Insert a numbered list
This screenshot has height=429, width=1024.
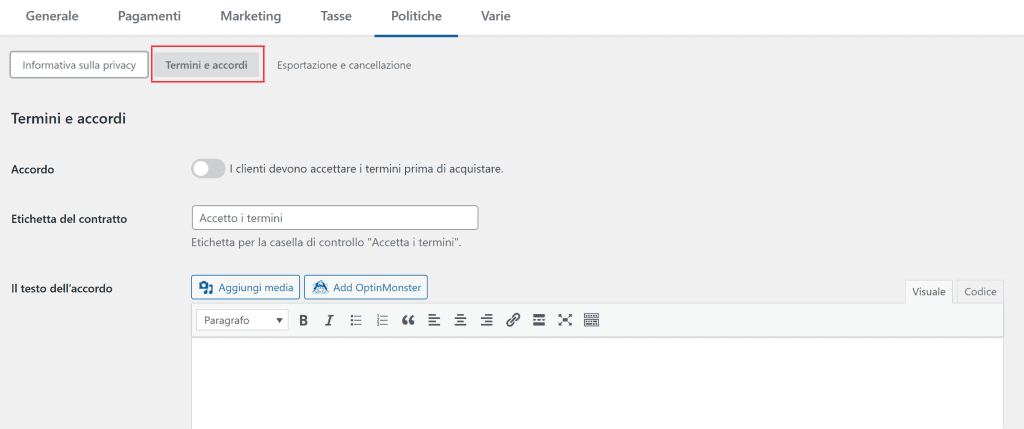382,320
